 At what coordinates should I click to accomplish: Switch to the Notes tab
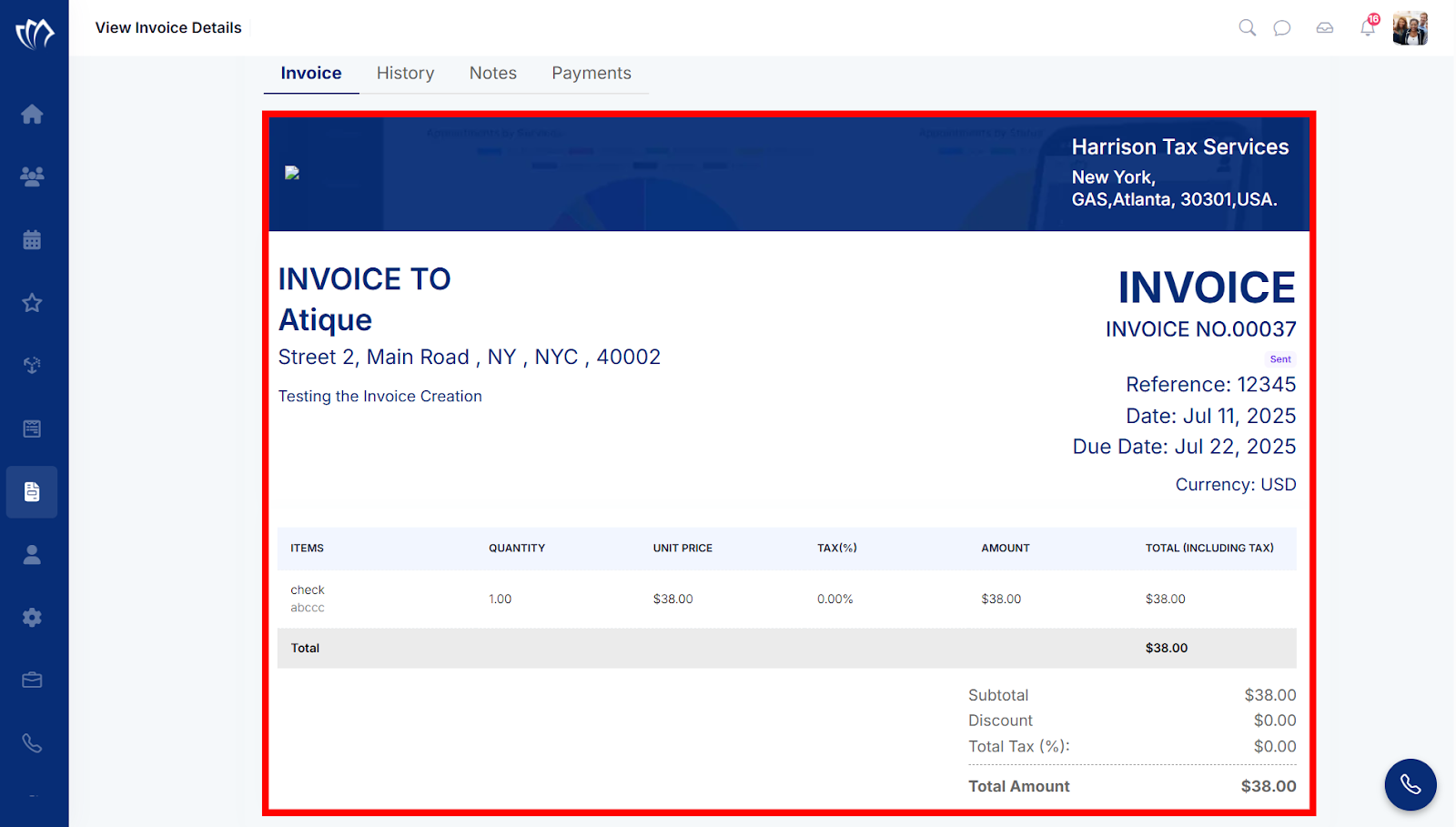point(493,73)
